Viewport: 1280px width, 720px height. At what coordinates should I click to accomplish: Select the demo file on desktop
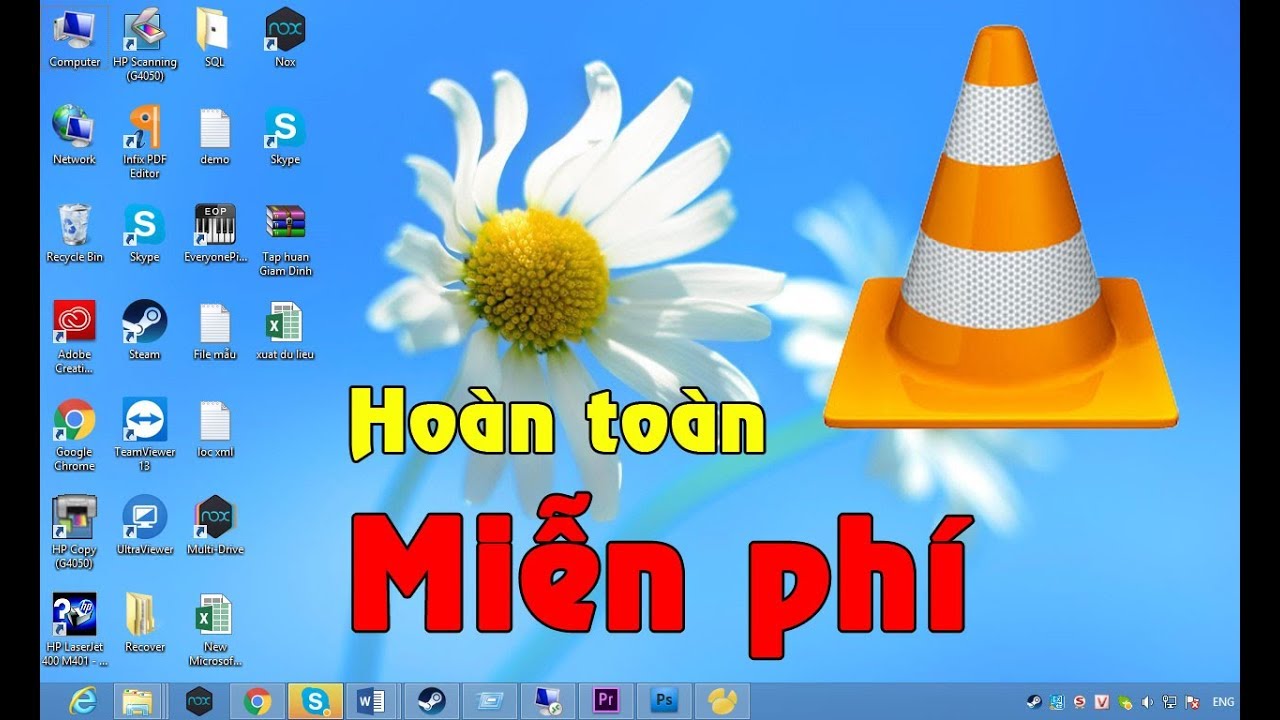215,137
